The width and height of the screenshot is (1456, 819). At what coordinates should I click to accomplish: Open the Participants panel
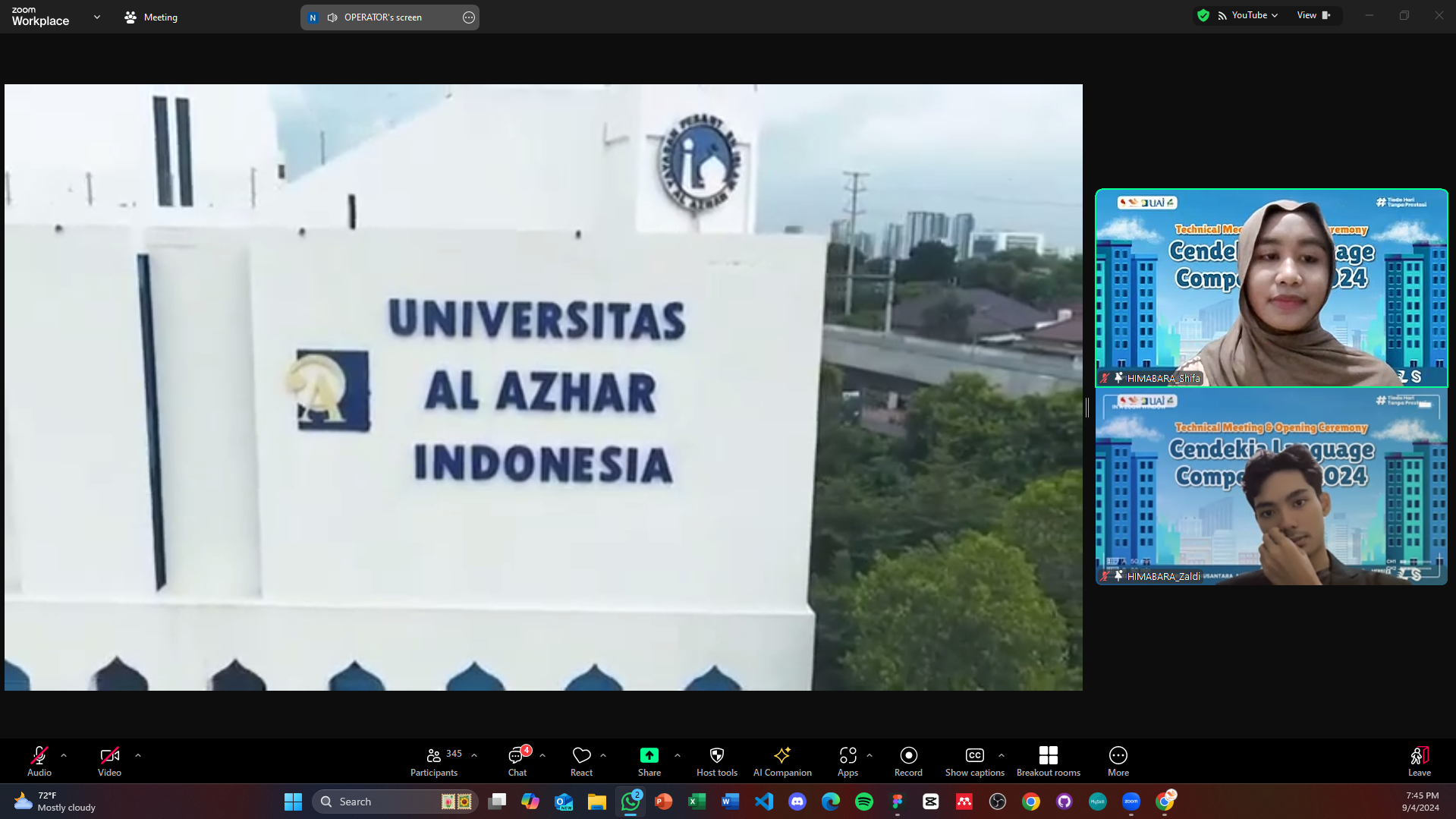(x=434, y=761)
